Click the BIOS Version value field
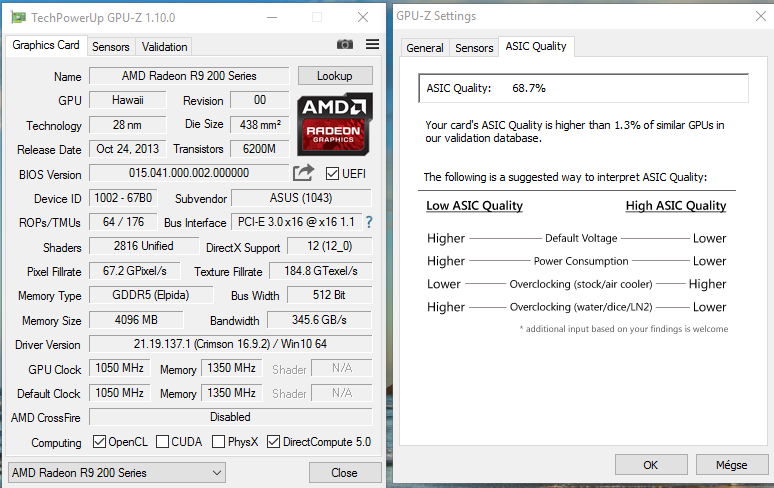 tap(189, 173)
